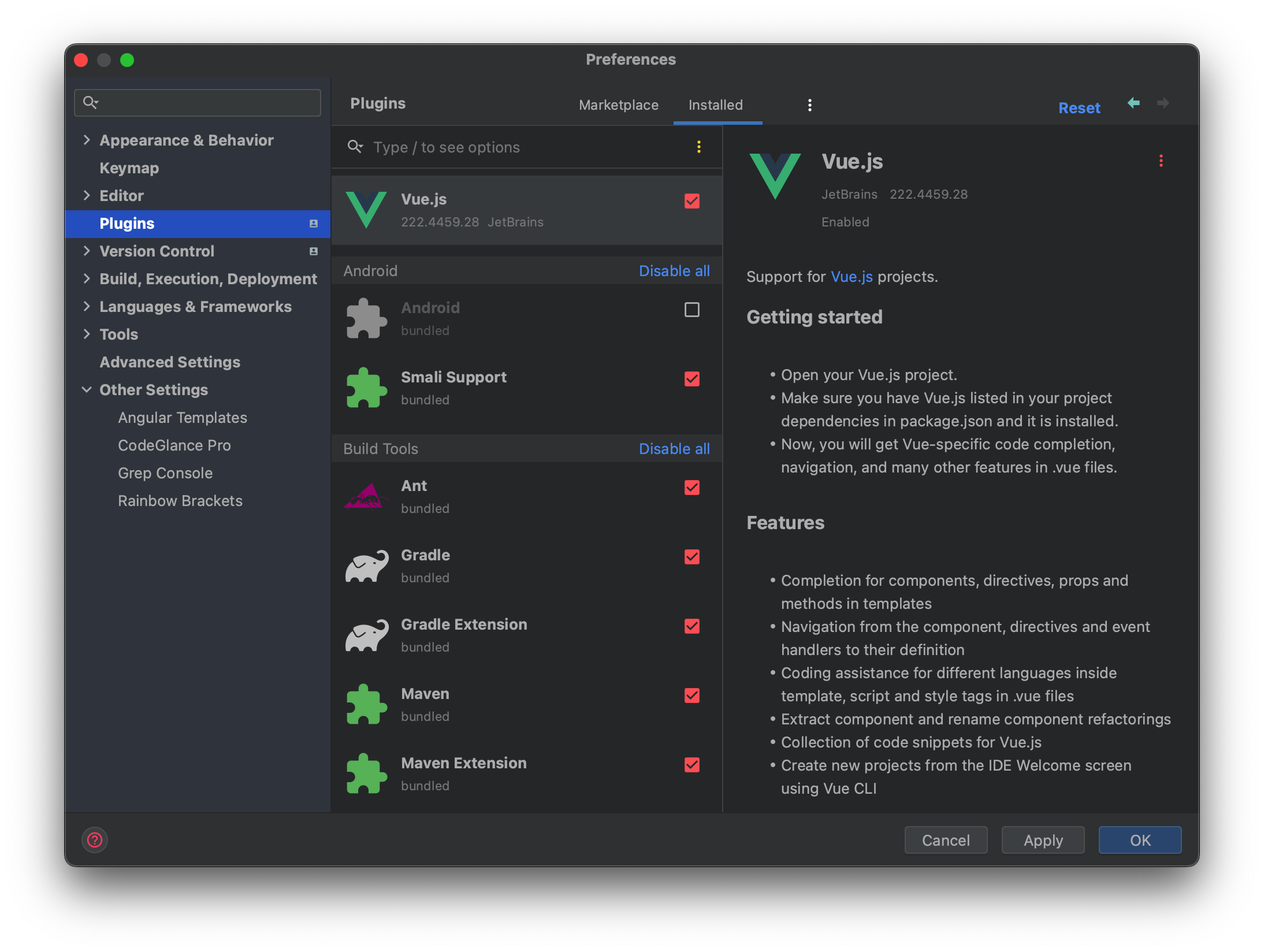Expand Appearance & Behavior section
The image size is (1264, 952).
(x=87, y=140)
